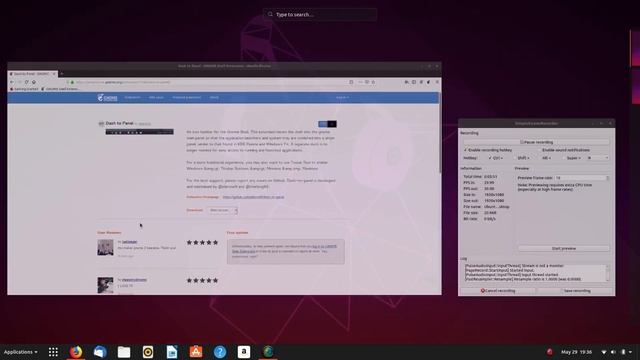Open the Getting Started bookmark
Screen dimensions: 640x360
tap(24, 89)
